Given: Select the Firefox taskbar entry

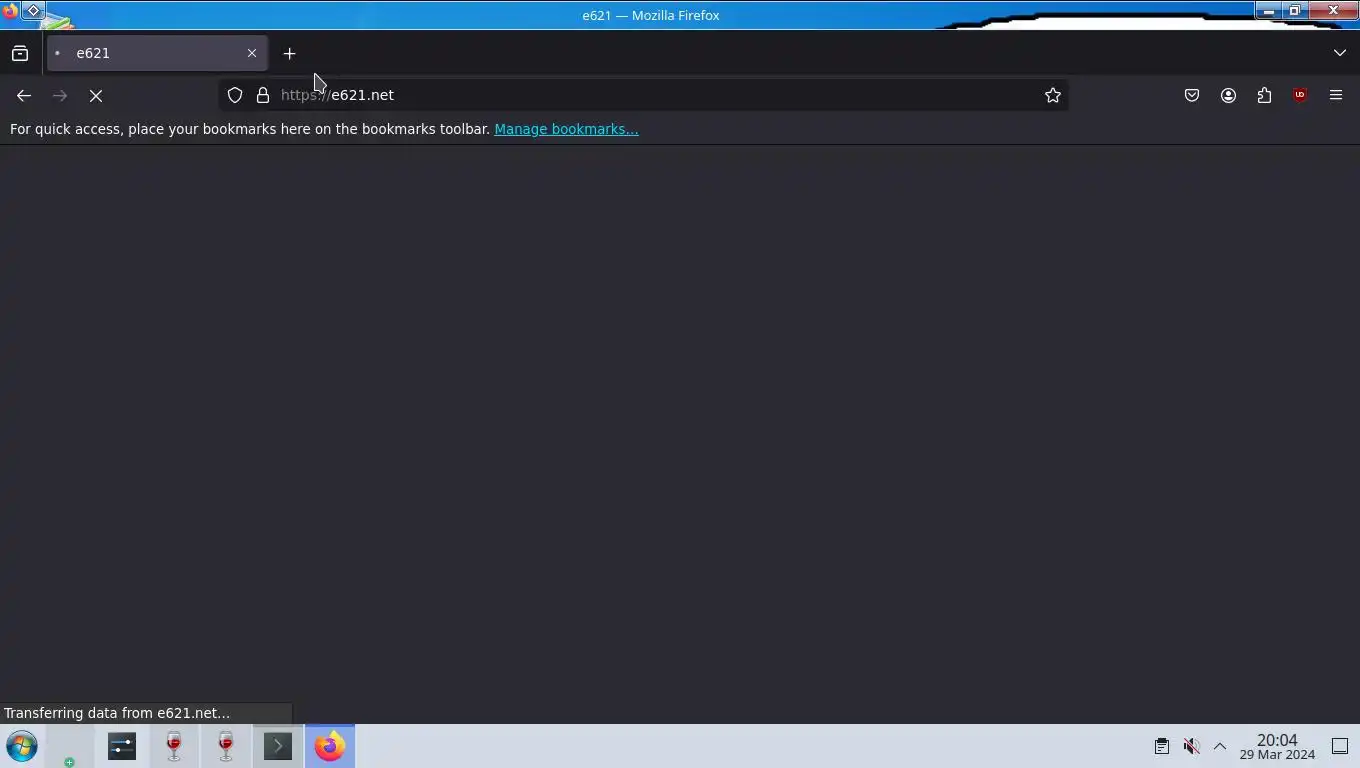Looking at the screenshot, I should coord(330,746).
